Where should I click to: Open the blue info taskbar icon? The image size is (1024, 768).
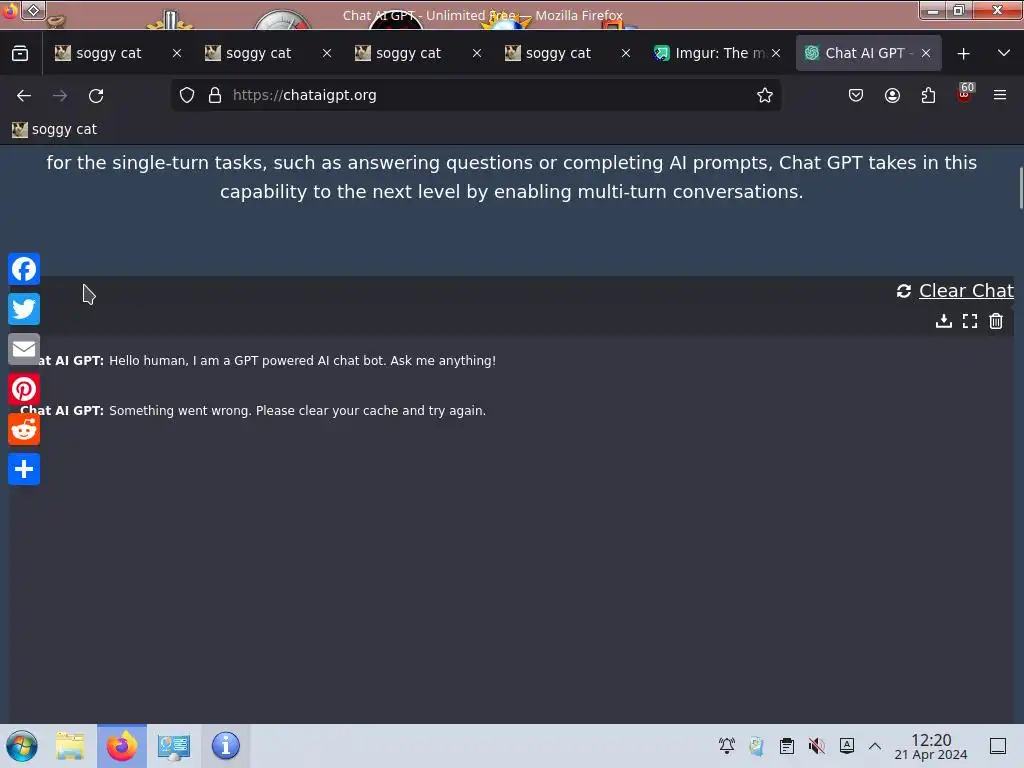coord(226,746)
